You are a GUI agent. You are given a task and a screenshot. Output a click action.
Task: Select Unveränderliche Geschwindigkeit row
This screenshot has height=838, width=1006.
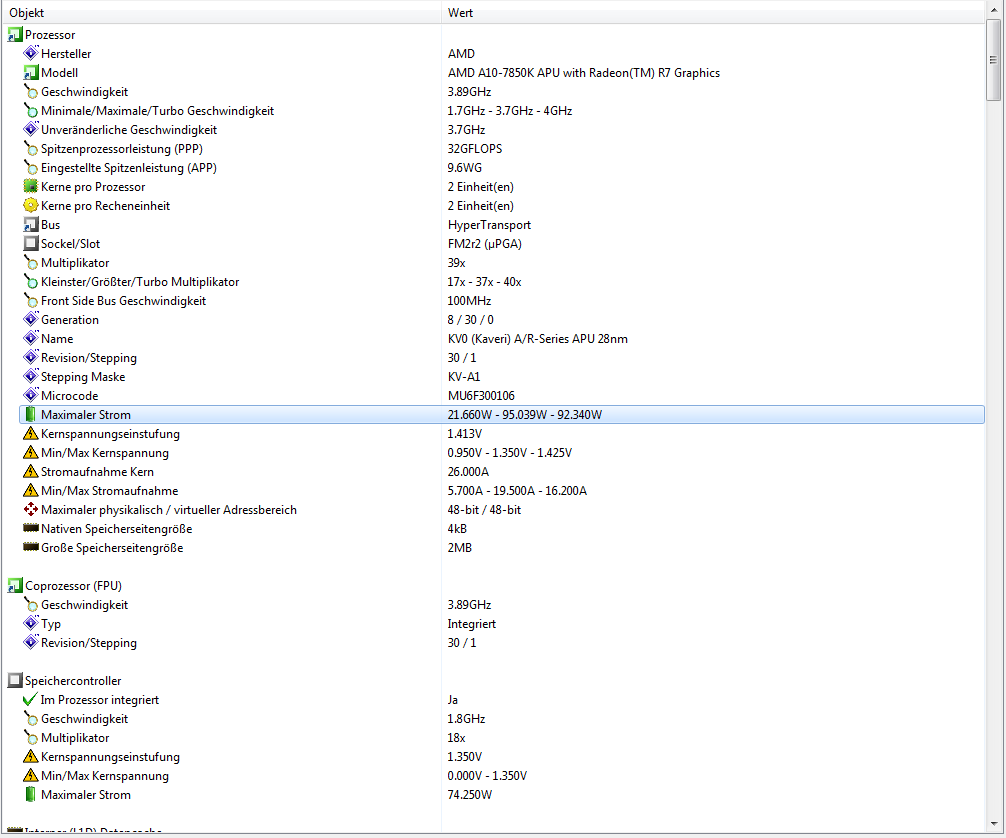(x=502, y=130)
